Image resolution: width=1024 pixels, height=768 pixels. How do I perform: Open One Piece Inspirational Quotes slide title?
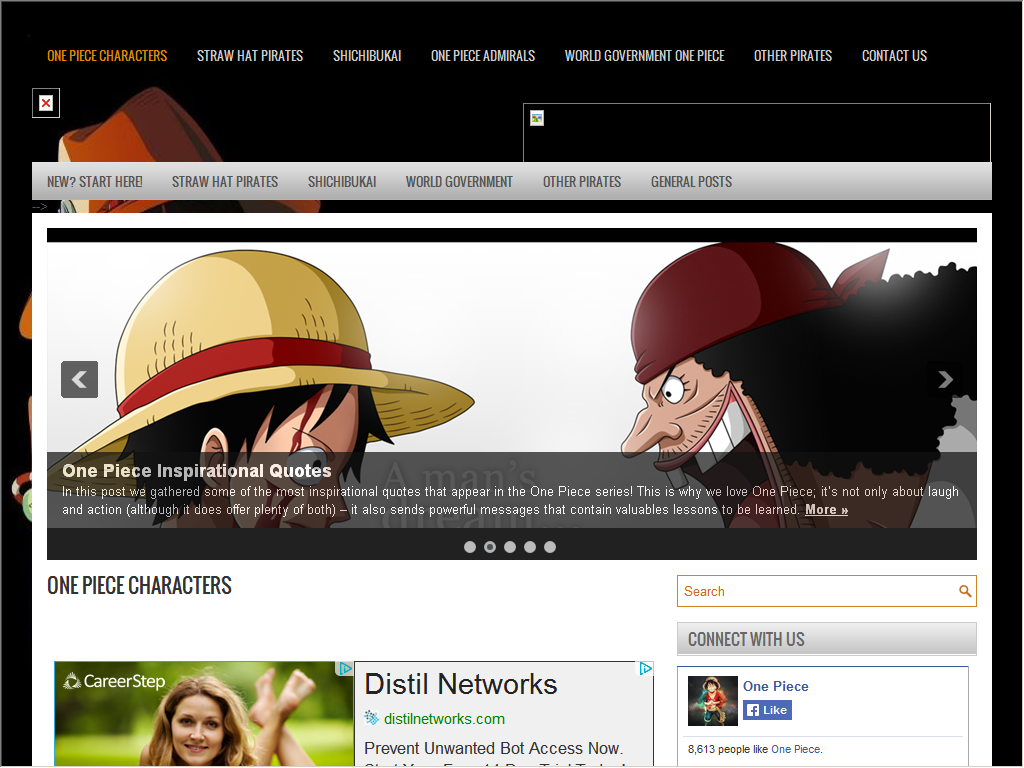(x=197, y=471)
